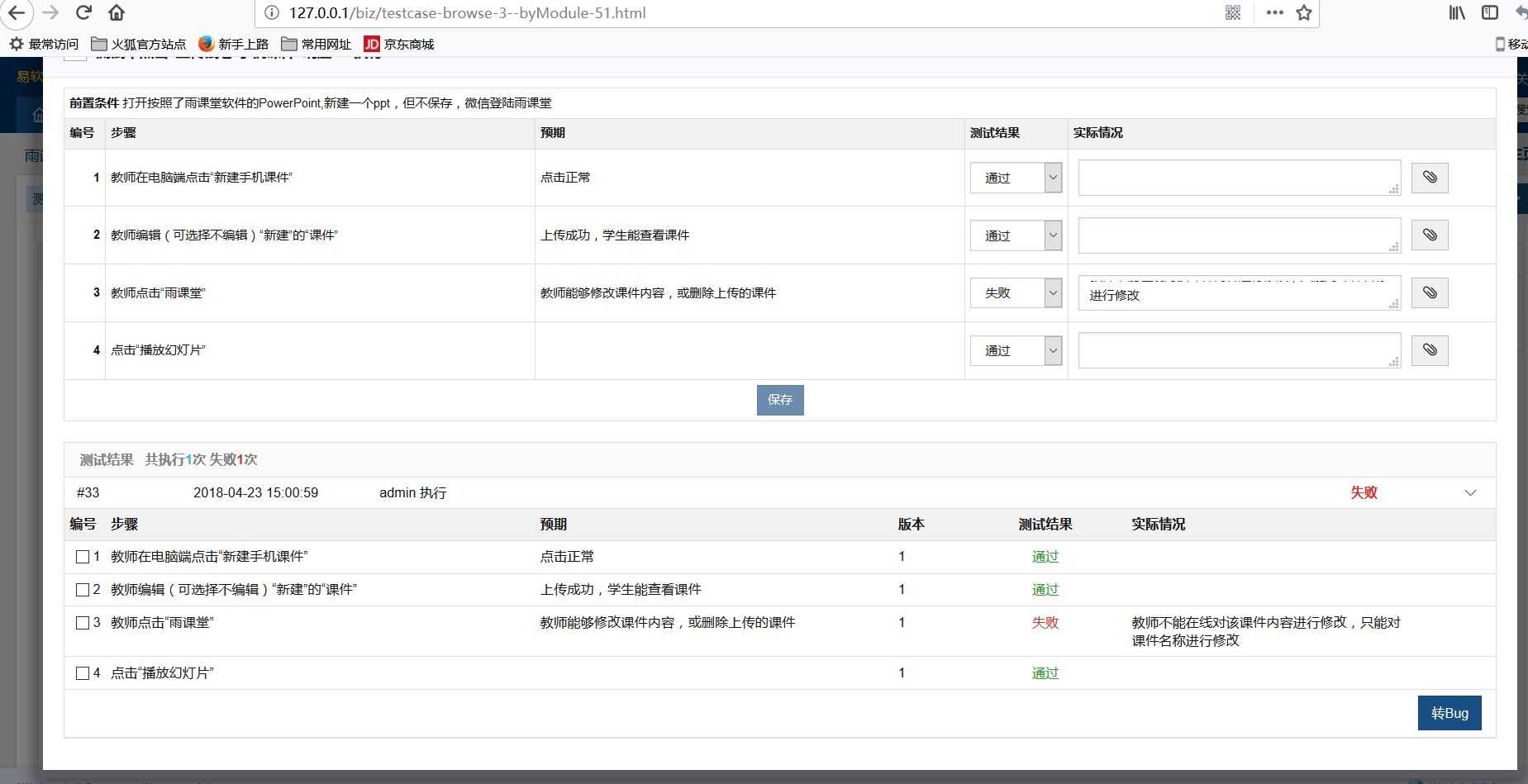Check result row 1 新建手机课件 checkbox
The image size is (1528, 784).
tap(83, 557)
